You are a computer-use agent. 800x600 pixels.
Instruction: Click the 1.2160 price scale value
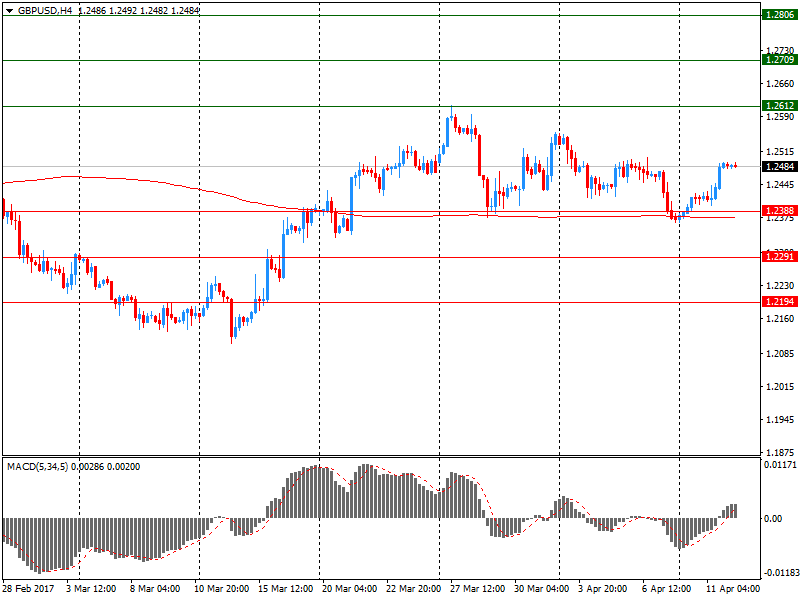[x=780, y=319]
